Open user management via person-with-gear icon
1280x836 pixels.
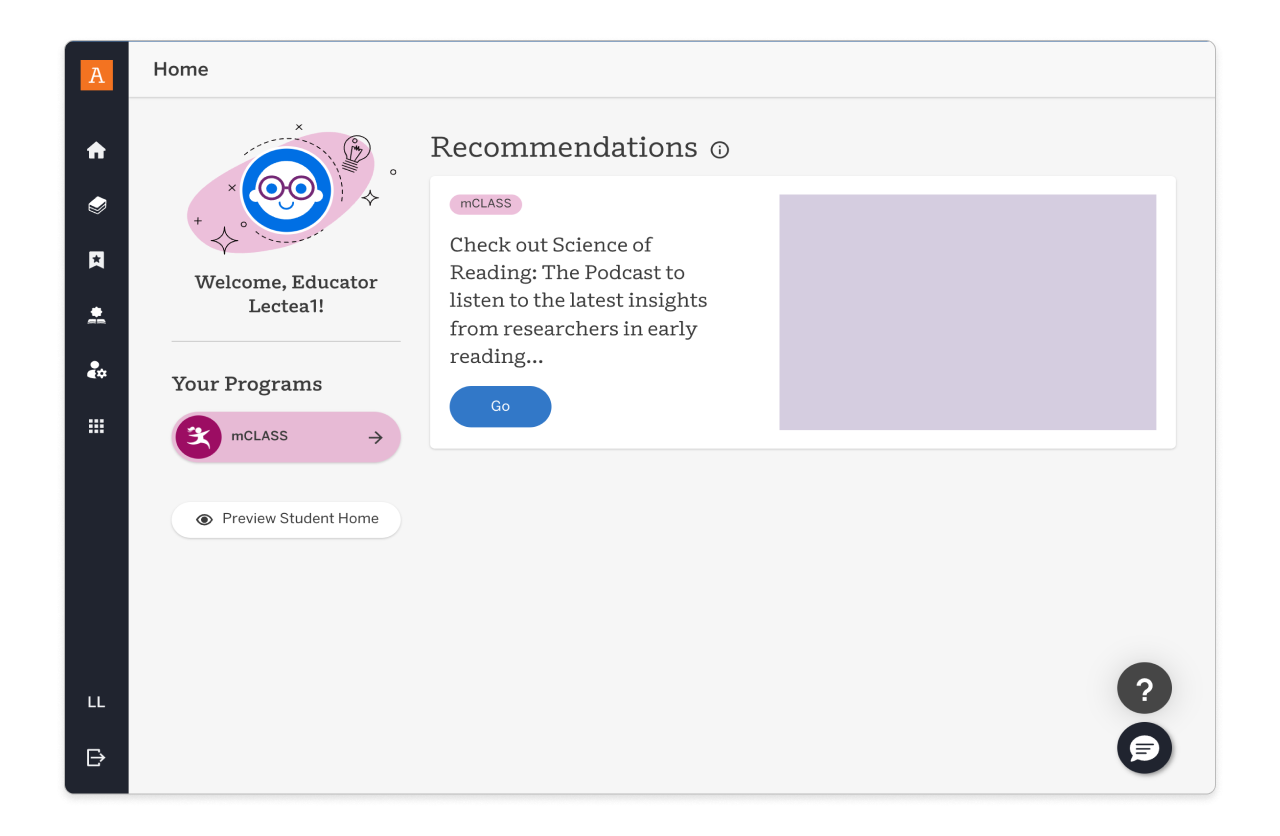[x=96, y=370]
